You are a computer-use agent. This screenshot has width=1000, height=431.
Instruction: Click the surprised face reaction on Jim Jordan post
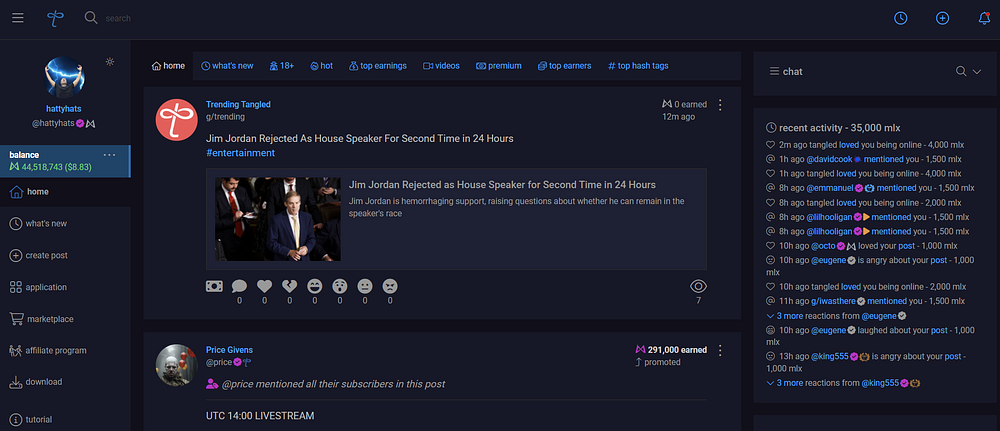point(340,286)
